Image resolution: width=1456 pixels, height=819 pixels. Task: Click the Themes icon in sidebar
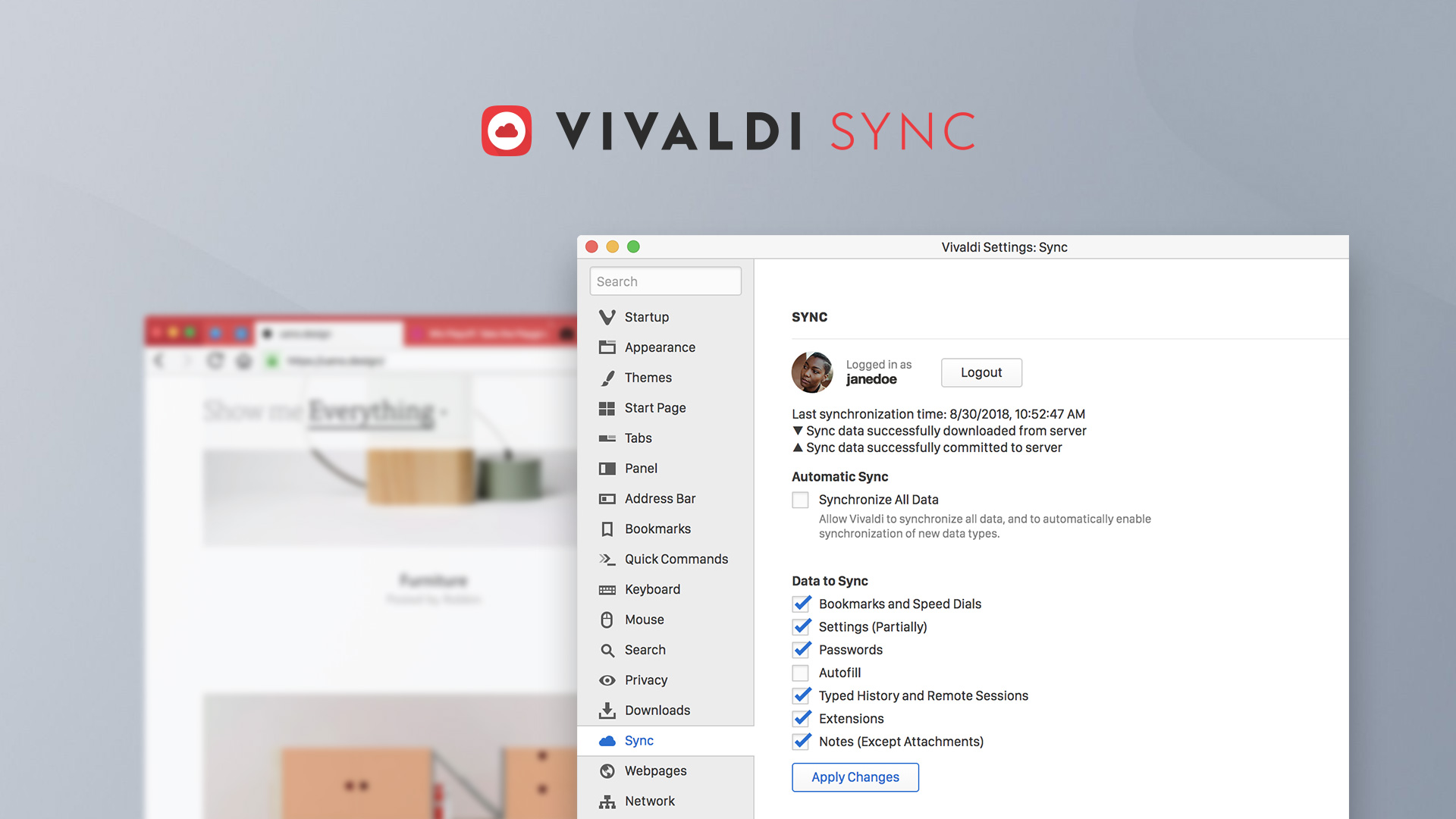(x=606, y=377)
